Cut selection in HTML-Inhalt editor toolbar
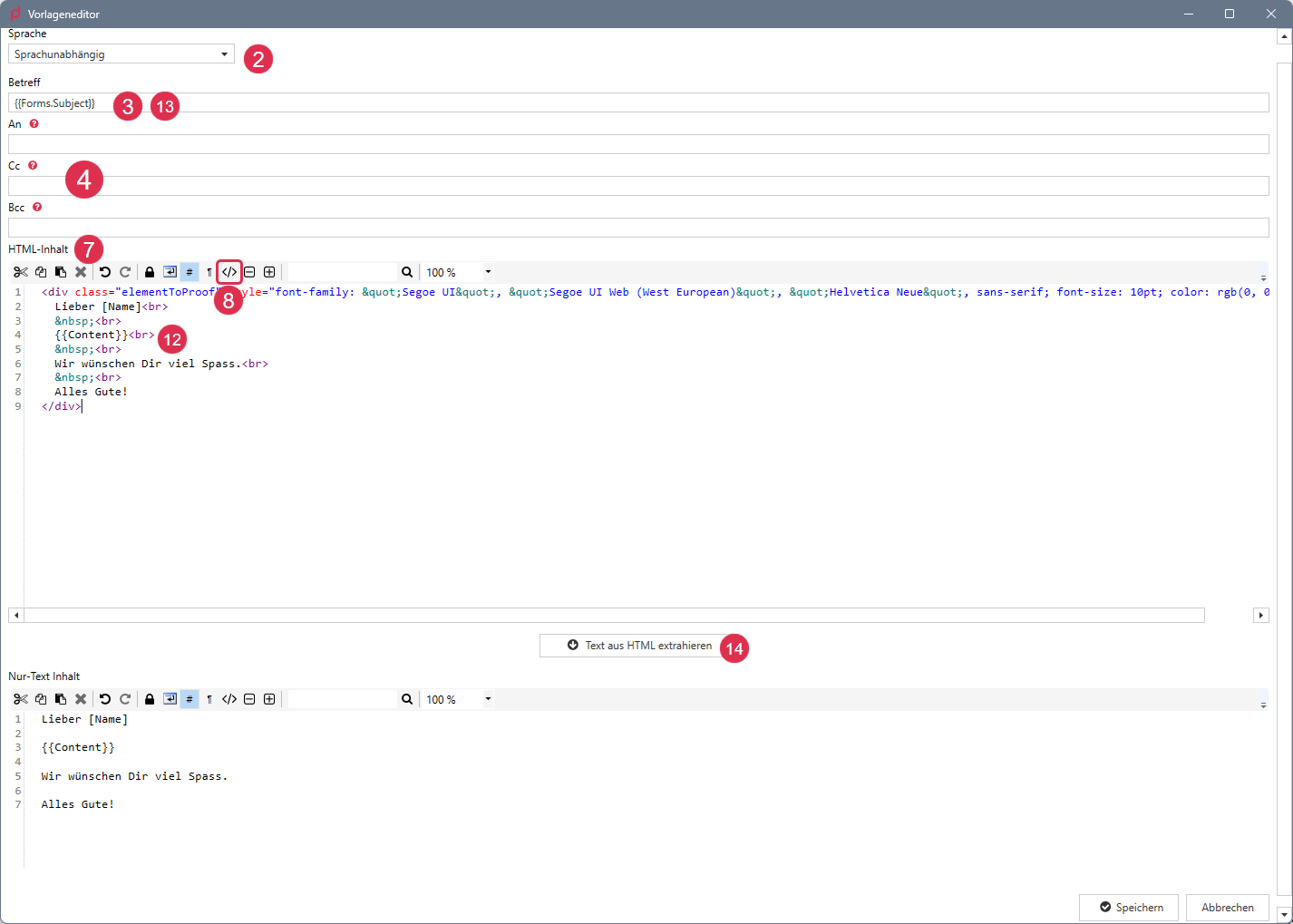 click(21, 272)
